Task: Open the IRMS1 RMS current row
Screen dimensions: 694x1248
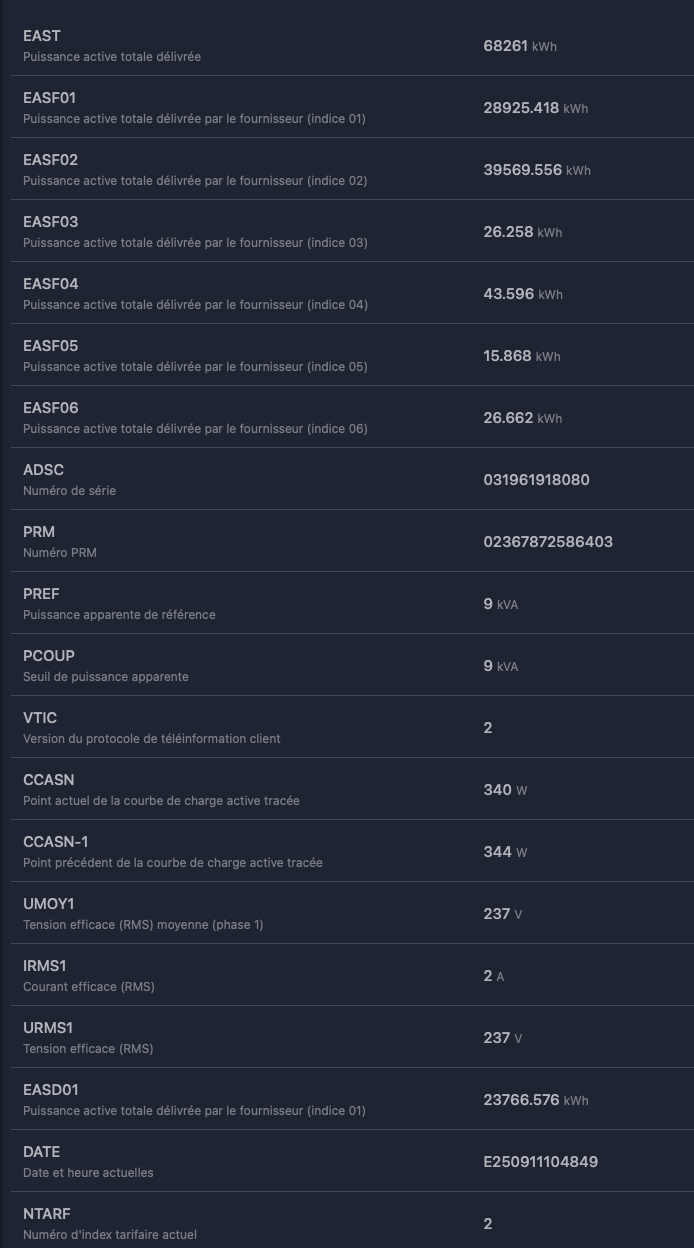Action: (347, 976)
